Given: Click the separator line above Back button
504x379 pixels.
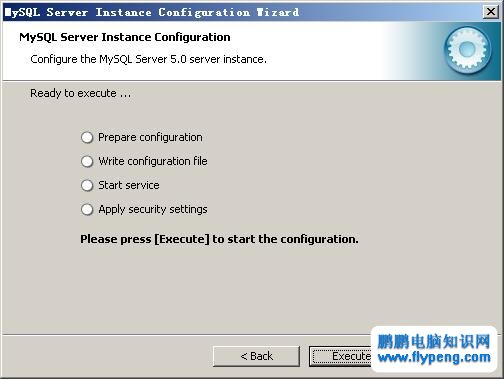Looking at the screenshot, I should (x=187, y=334).
